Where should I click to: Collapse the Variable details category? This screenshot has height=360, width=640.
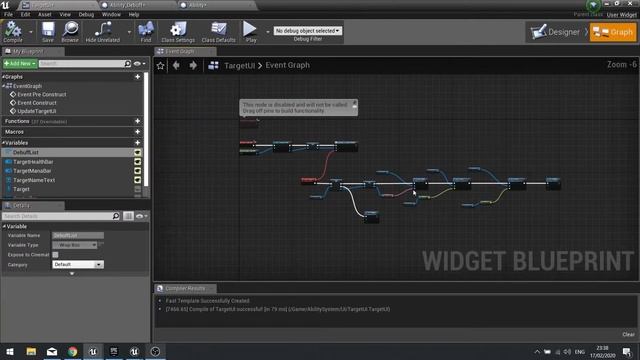pos(4,227)
